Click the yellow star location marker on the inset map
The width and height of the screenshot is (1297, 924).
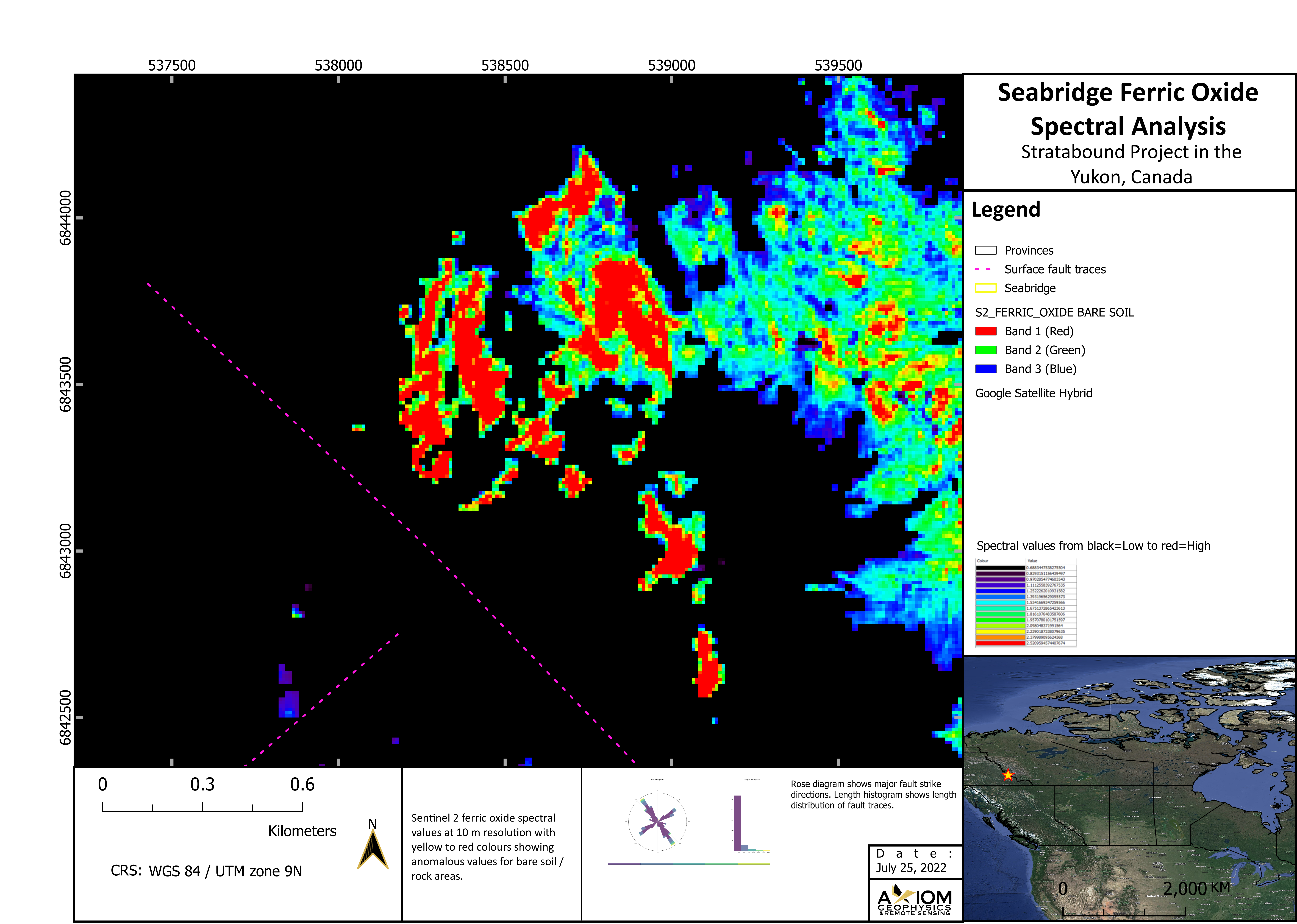[x=1008, y=775]
